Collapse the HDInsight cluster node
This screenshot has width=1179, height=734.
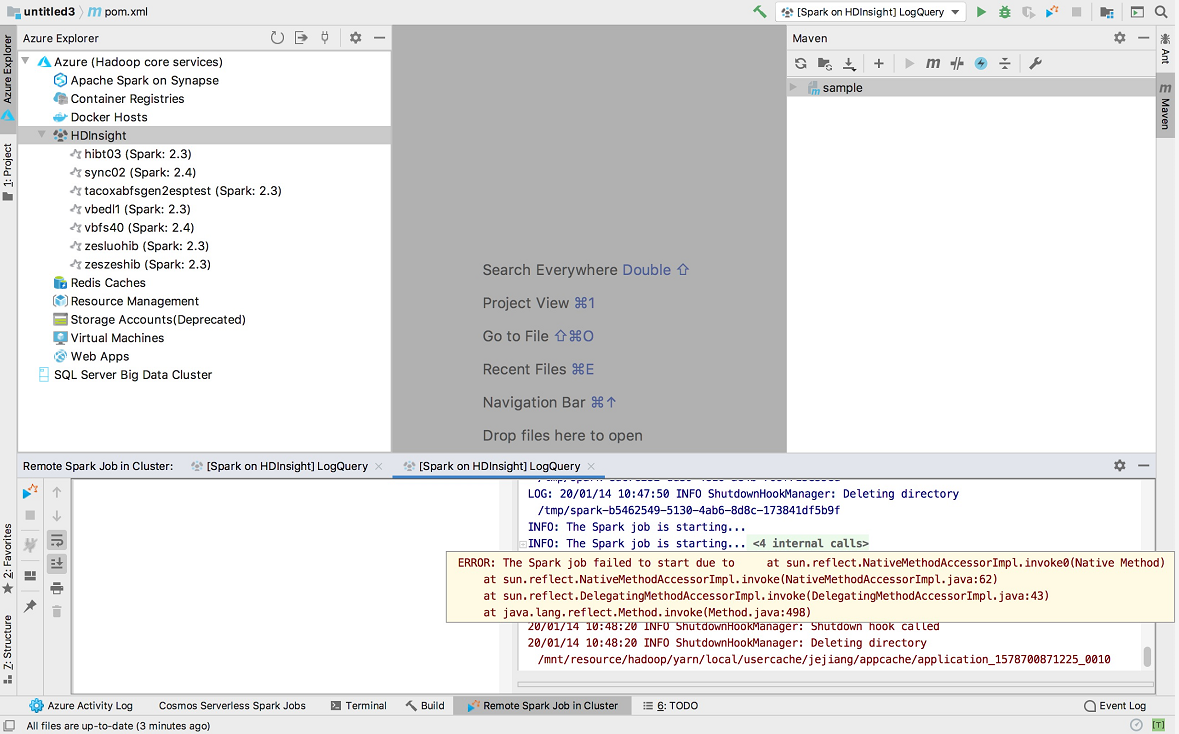[x=41, y=135]
